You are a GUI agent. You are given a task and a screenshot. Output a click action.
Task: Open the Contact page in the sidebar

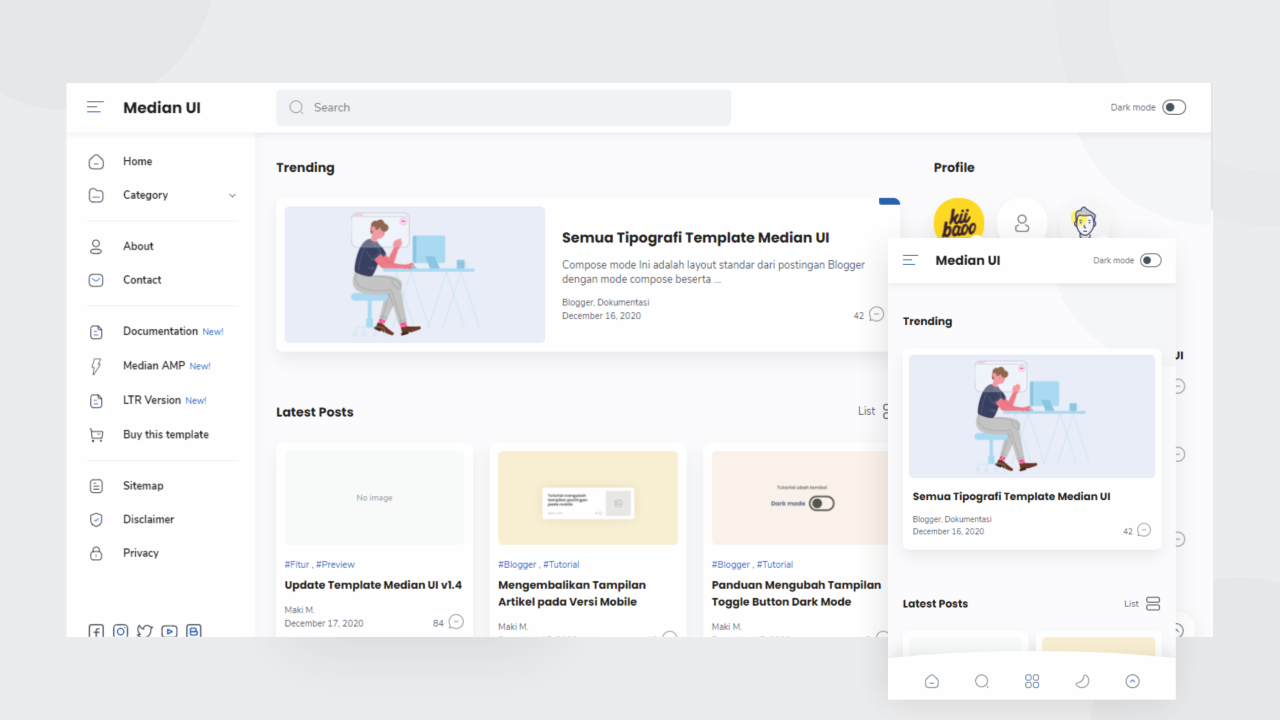click(x=142, y=280)
